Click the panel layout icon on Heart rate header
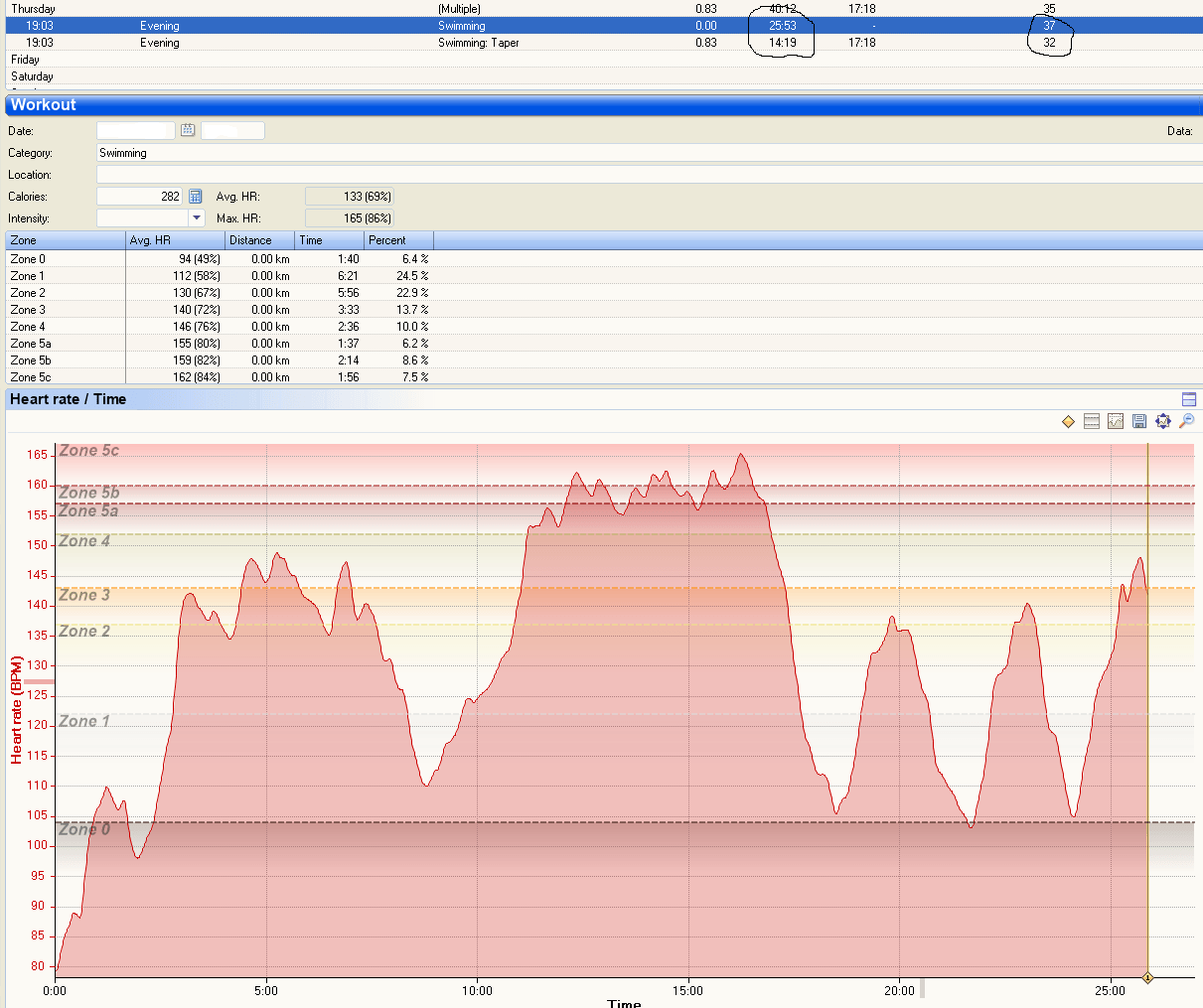1203x1008 pixels. [x=1189, y=398]
